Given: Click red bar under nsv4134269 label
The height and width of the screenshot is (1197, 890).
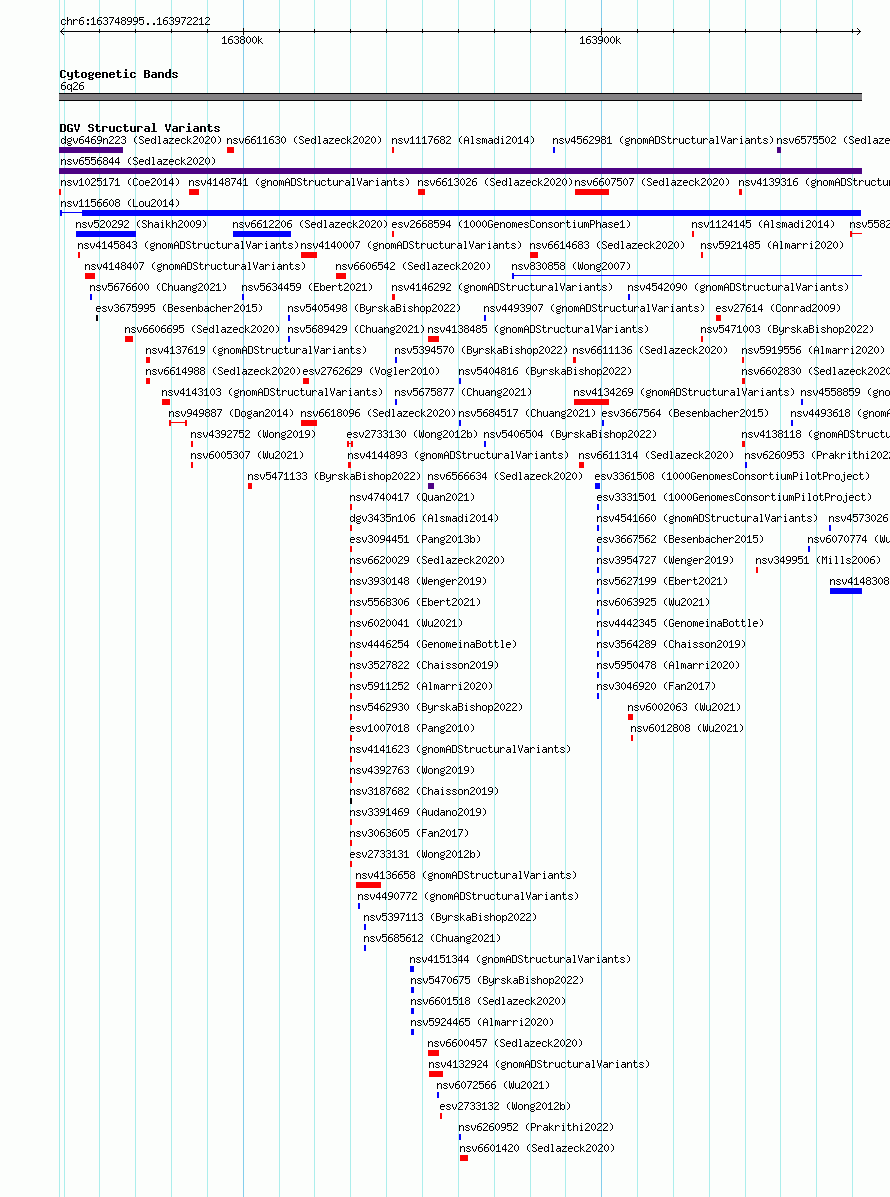Looking at the screenshot, I should (x=592, y=402).
